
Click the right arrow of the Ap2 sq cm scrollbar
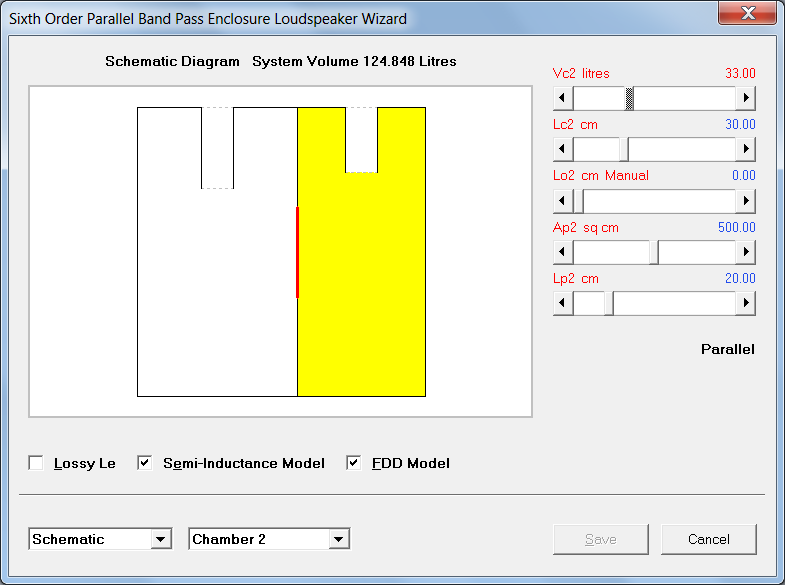[745, 252]
